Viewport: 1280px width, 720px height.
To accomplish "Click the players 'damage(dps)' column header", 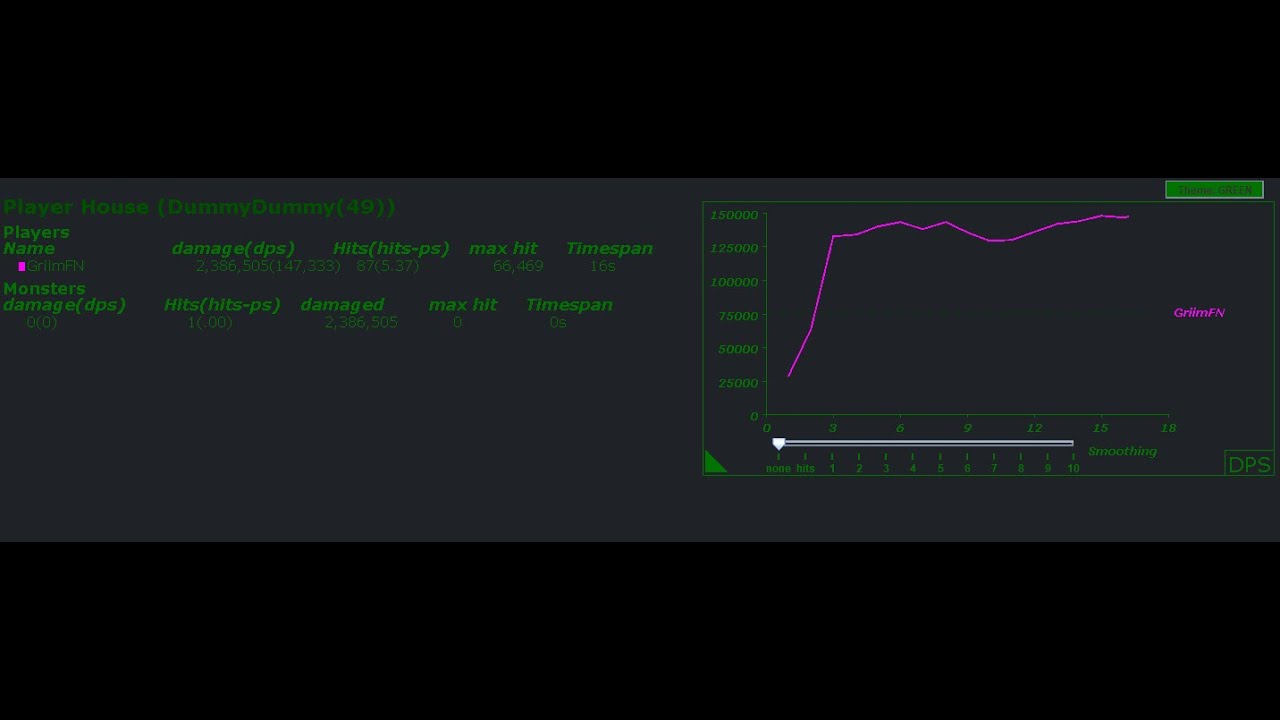I will tap(233, 249).
